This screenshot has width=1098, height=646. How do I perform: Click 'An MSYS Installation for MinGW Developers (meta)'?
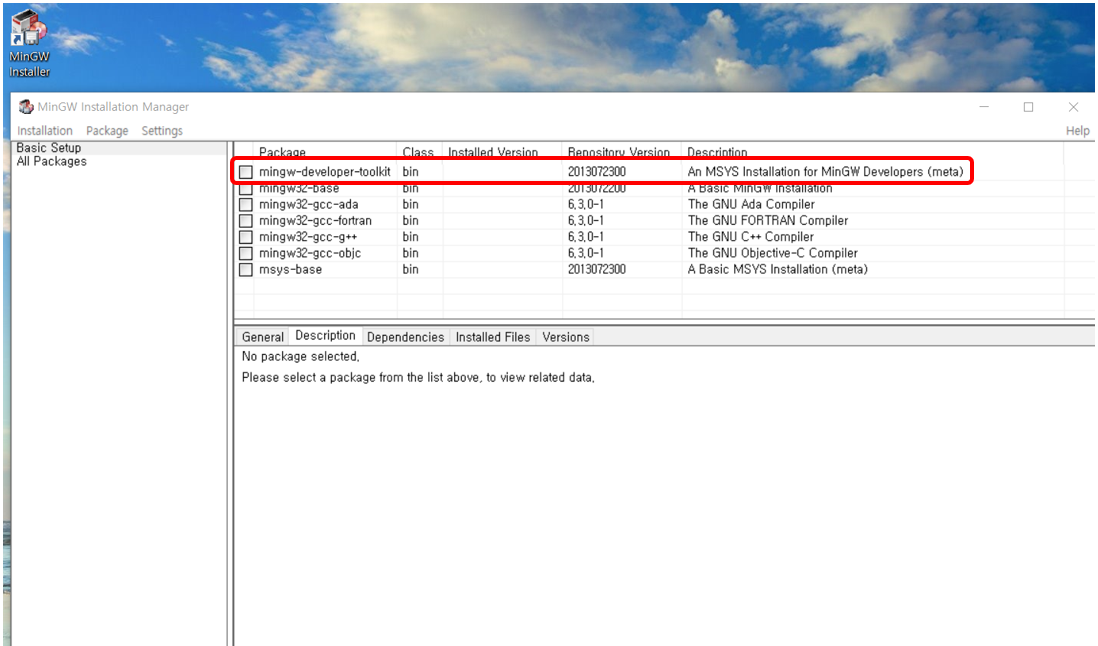(826, 171)
